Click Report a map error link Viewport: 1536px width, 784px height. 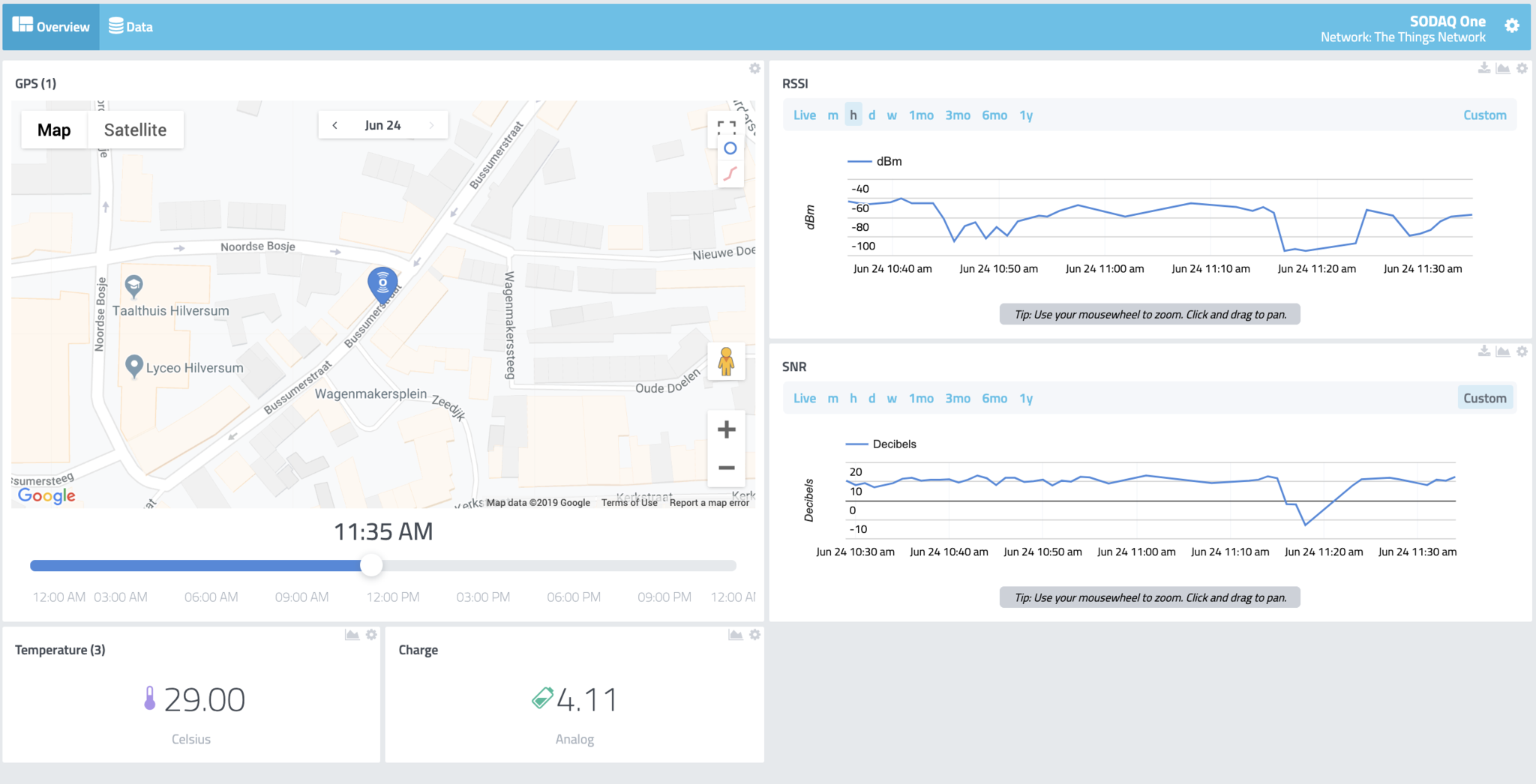pos(709,502)
